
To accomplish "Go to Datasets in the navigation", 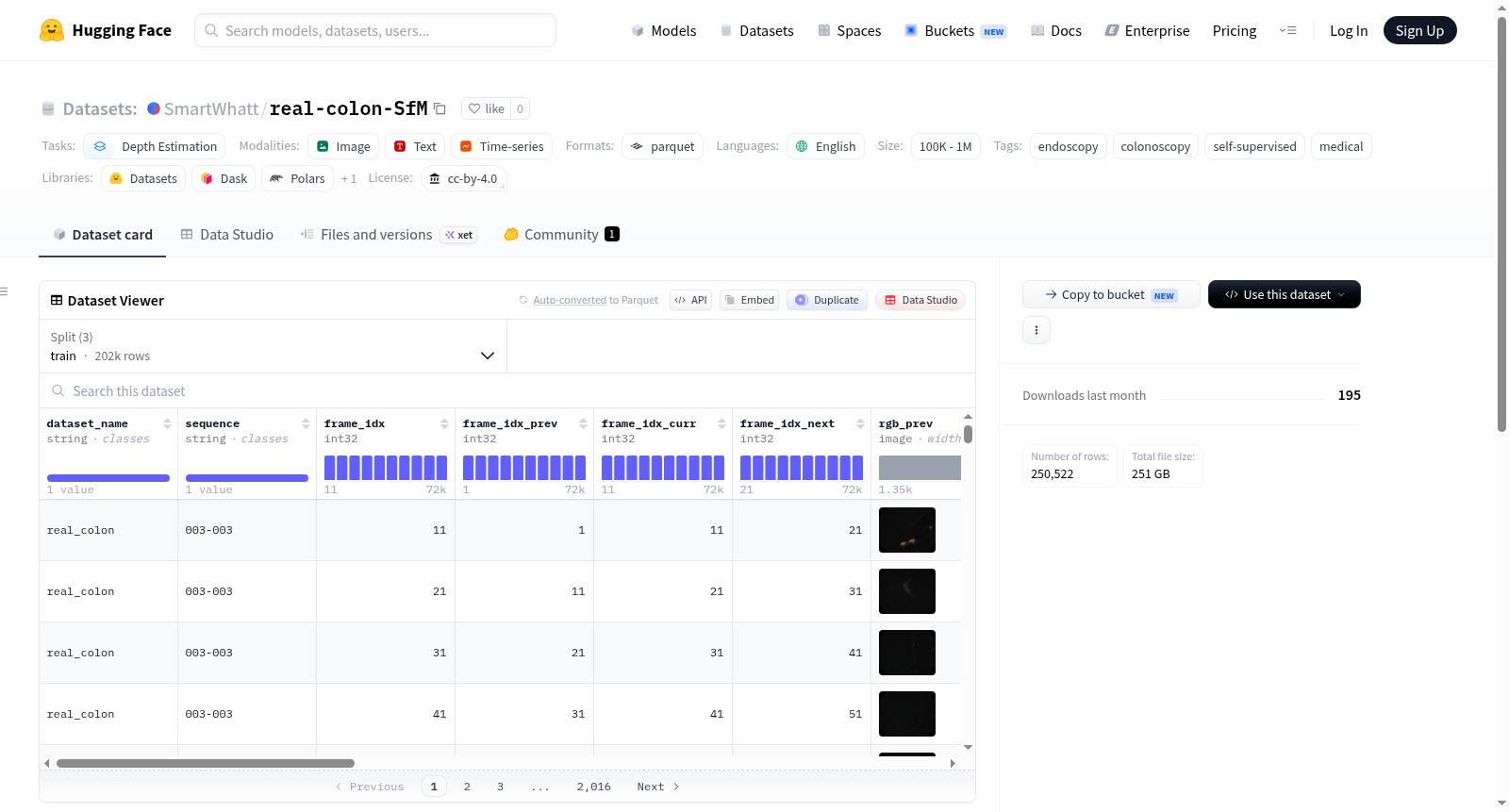I will [756, 30].
